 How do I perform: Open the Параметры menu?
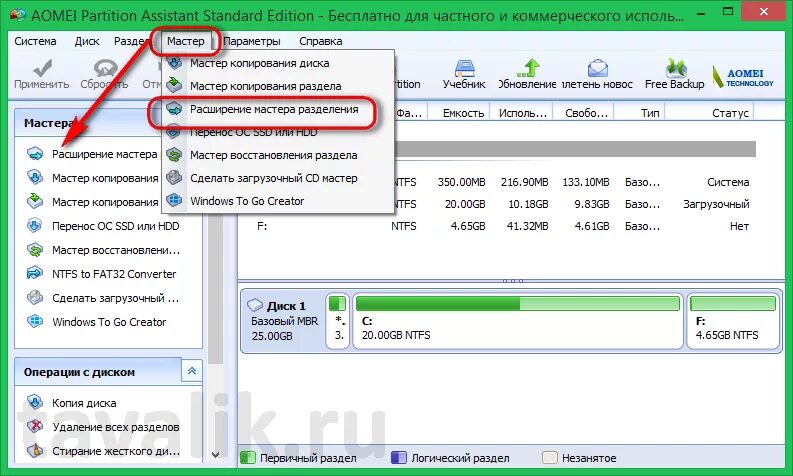point(252,41)
